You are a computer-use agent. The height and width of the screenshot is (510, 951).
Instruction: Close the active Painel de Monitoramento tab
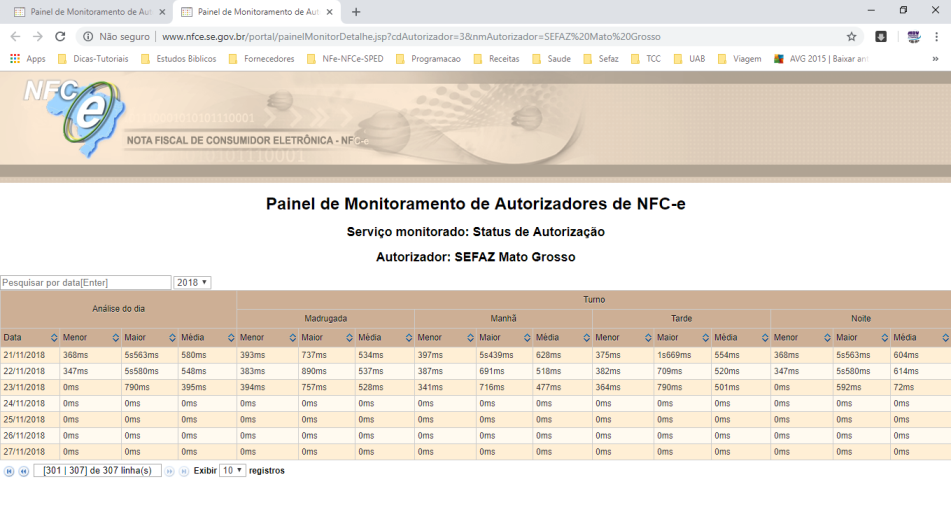[329, 12]
